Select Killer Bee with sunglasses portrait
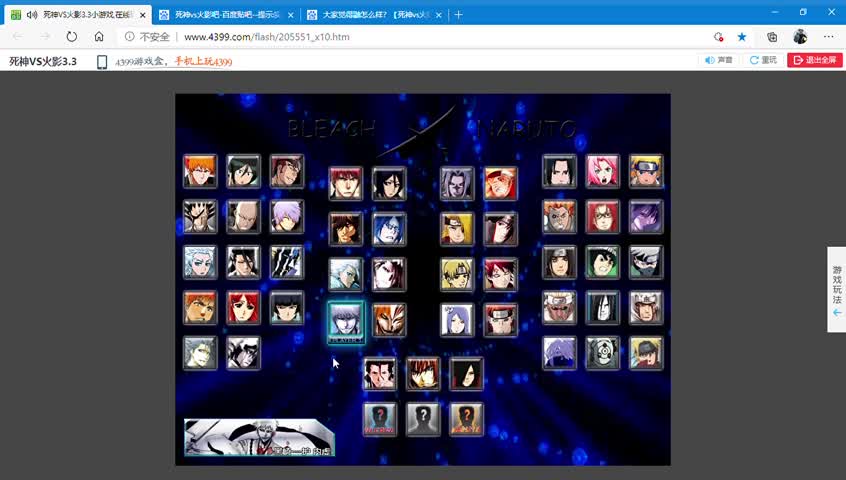Image resolution: width=846 pixels, height=480 pixels. click(x=560, y=307)
